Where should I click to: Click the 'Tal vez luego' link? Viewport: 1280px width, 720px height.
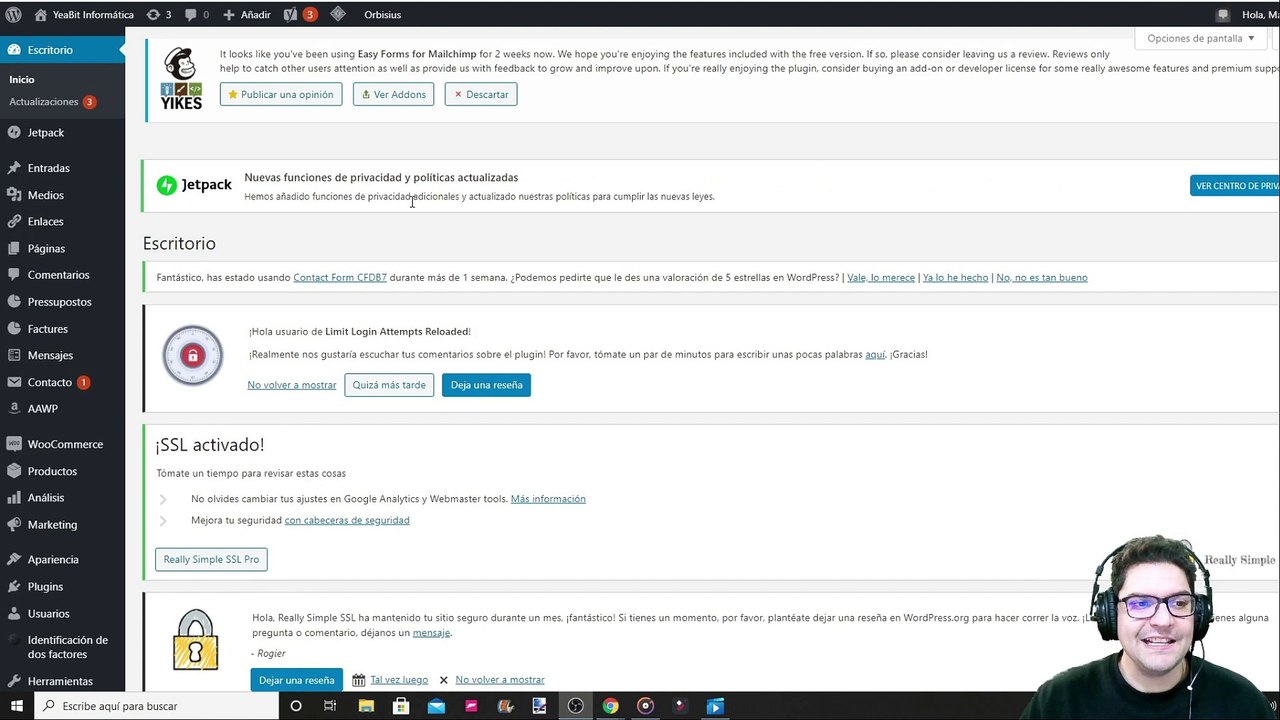tap(399, 680)
